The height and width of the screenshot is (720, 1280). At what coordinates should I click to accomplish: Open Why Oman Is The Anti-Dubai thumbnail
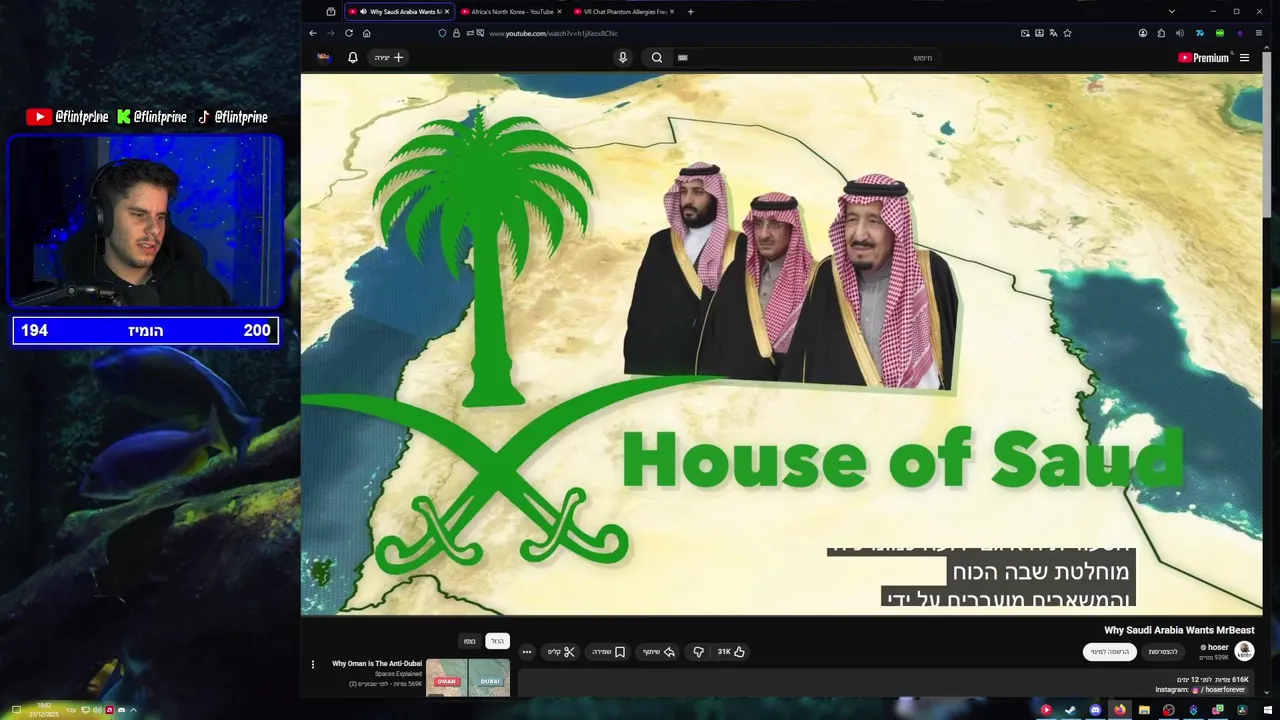click(x=468, y=677)
